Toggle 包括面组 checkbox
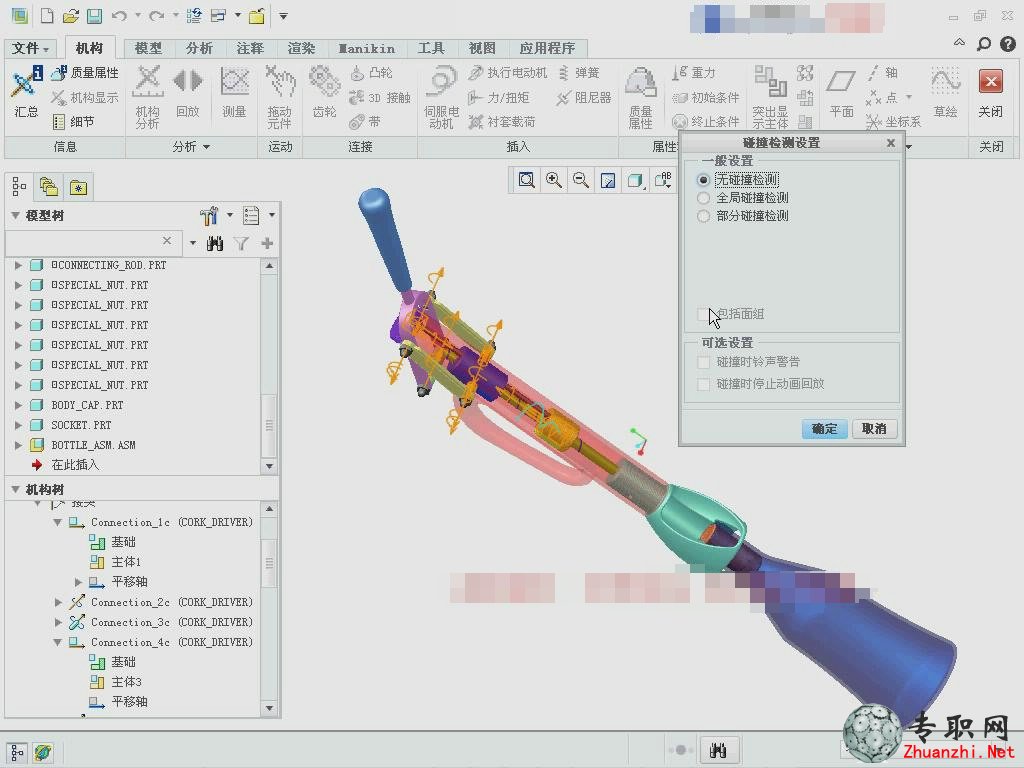 (x=703, y=314)
